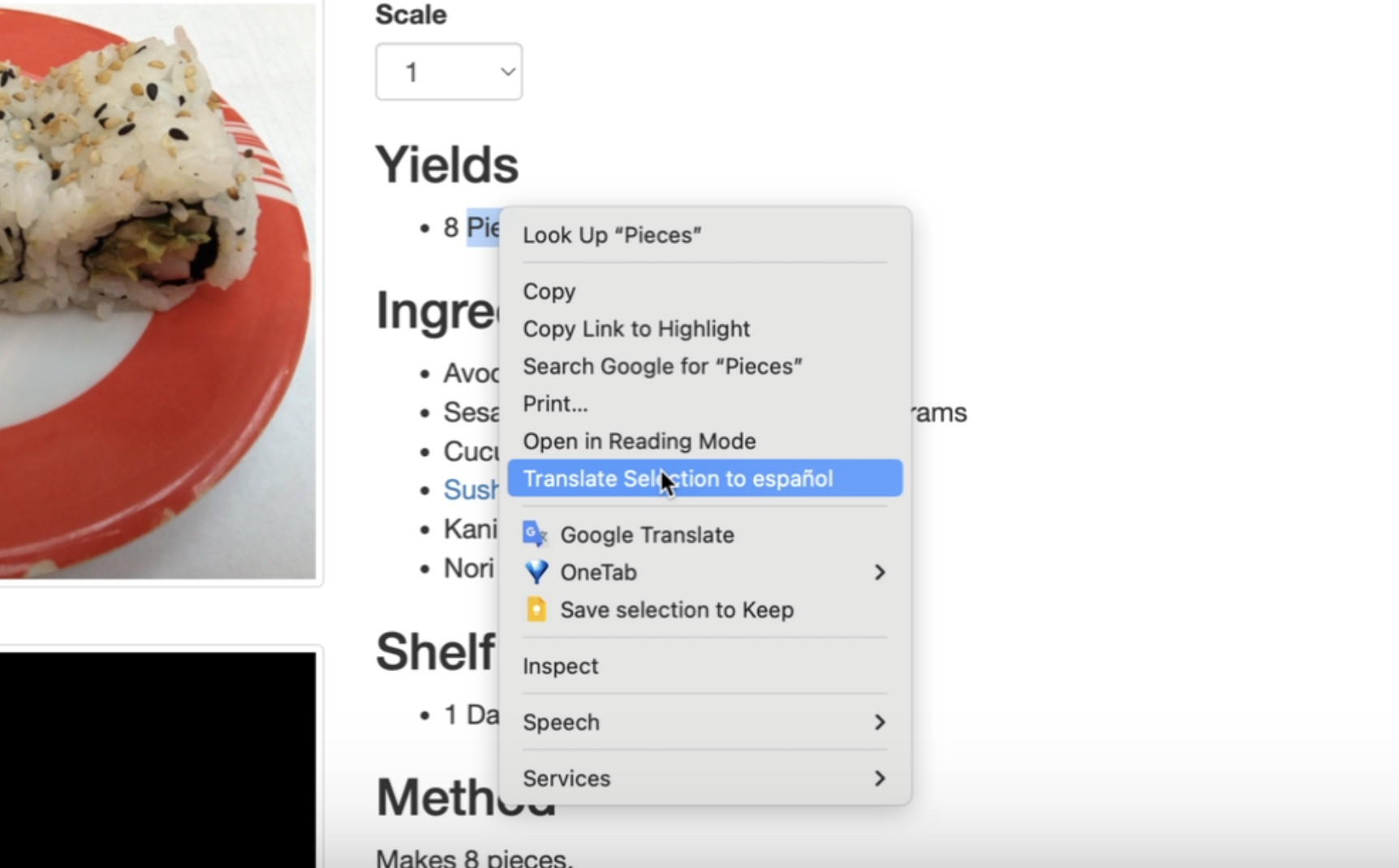Open the Scale dropdown showing 1
Screen dimensions: 1399x868
click(x=449, y=72)
